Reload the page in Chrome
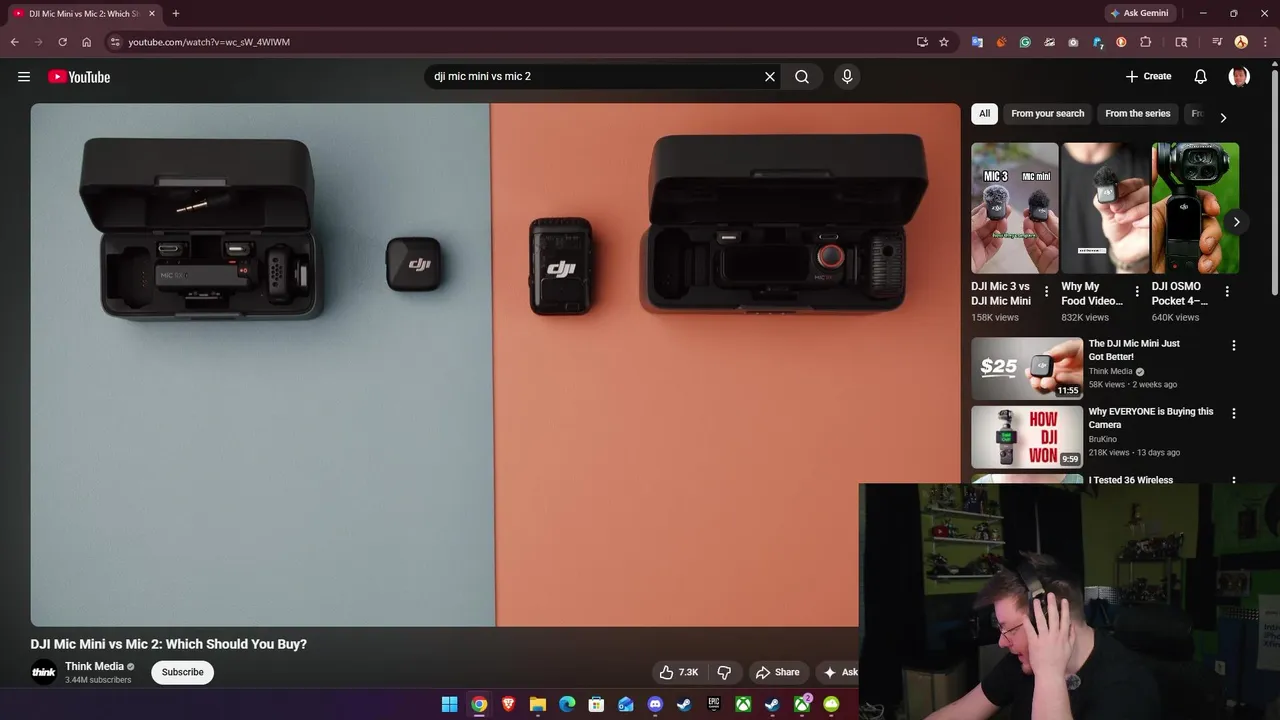Screen dimensions: 1280x720 click(x=62, y=42)
